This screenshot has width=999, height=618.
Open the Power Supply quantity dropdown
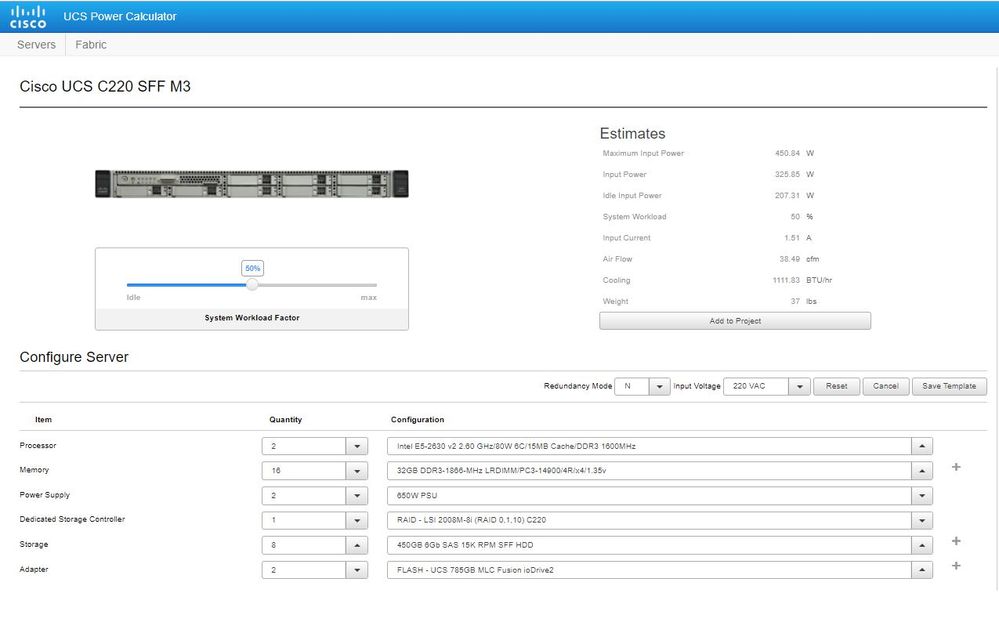(x=357, y=496)
